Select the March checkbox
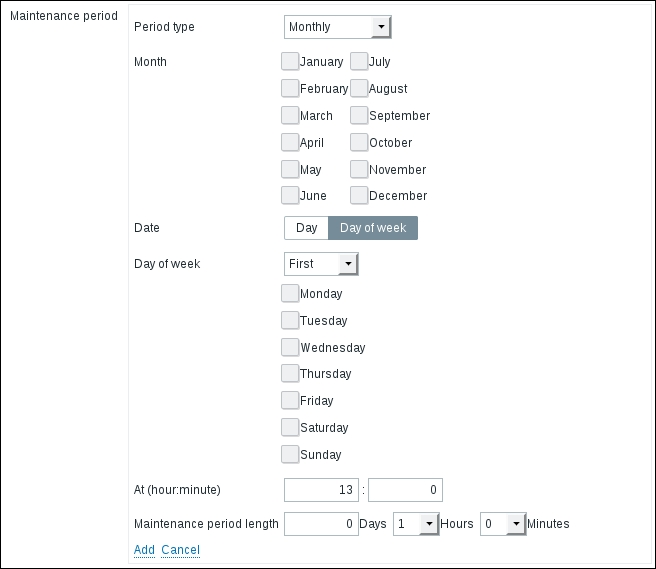 290,116
